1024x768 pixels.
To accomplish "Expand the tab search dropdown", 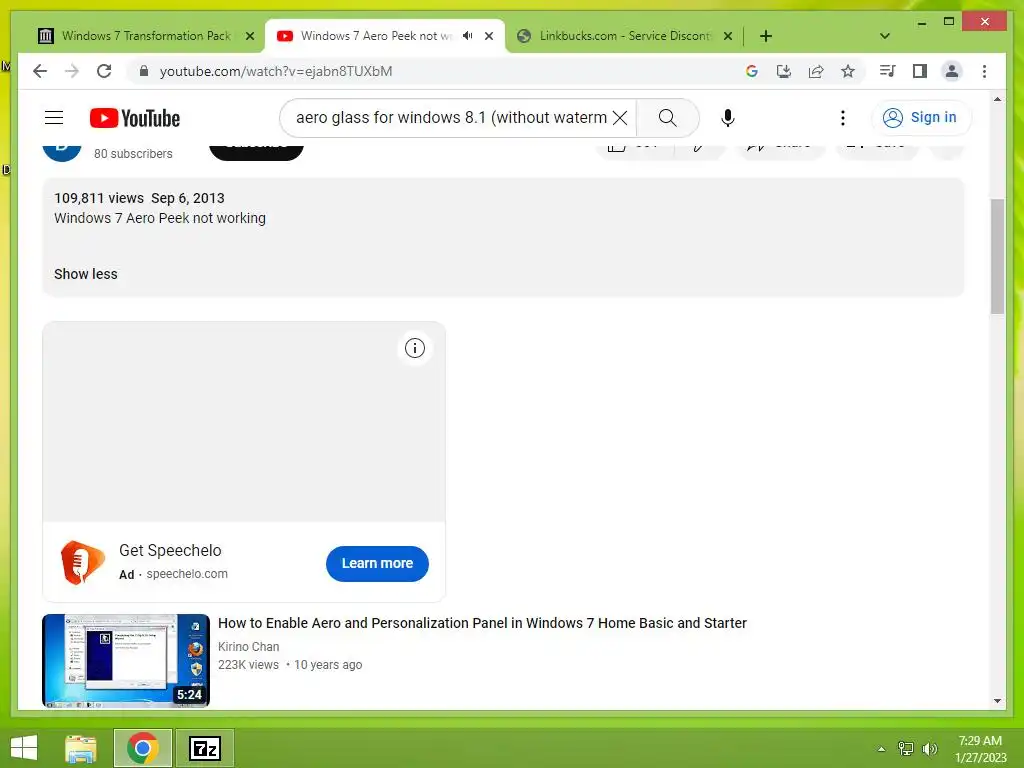I will click(x=884, y=36).
